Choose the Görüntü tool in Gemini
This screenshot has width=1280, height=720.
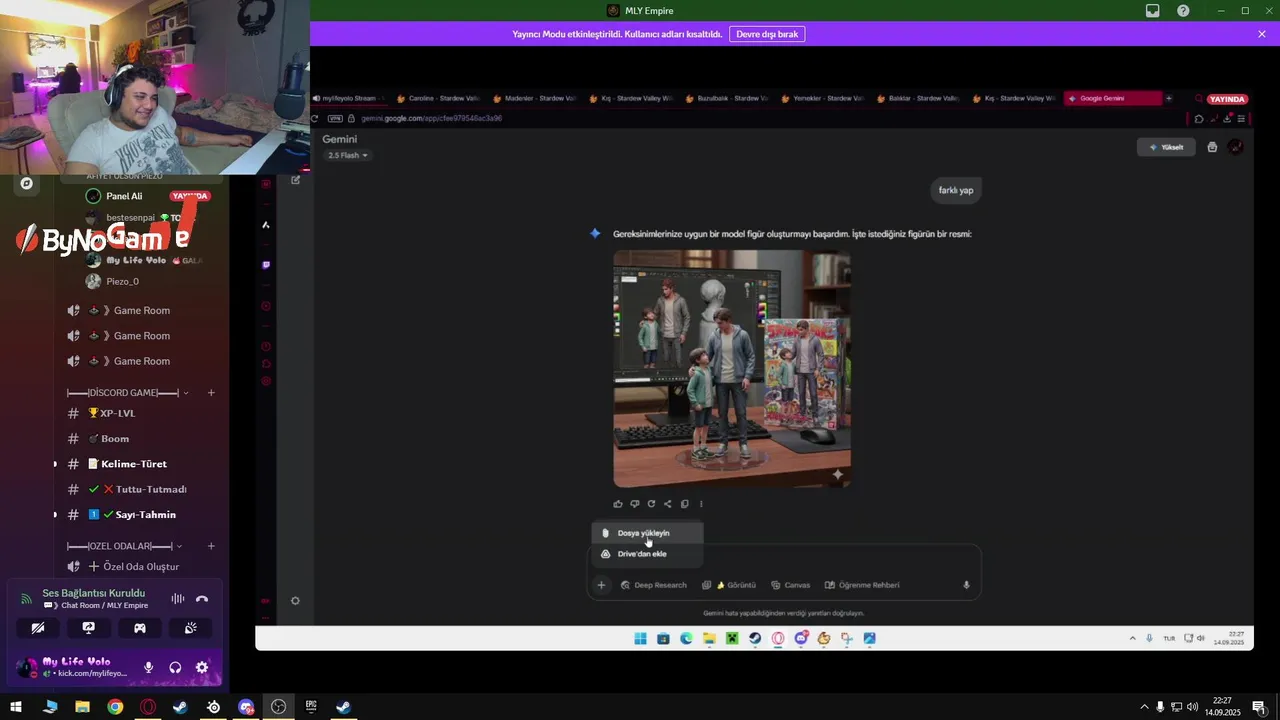pyautogui.click(x=729, y=585)
